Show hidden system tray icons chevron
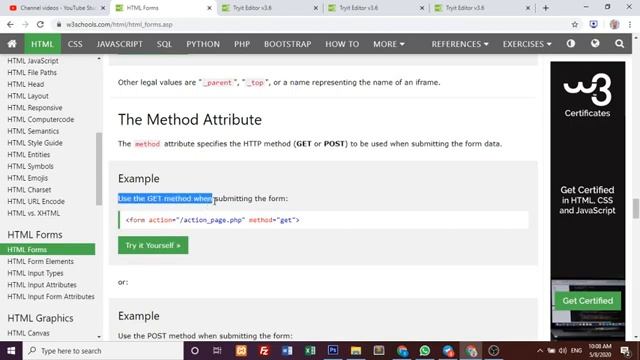The image size is (640, 360). (540, 351)
